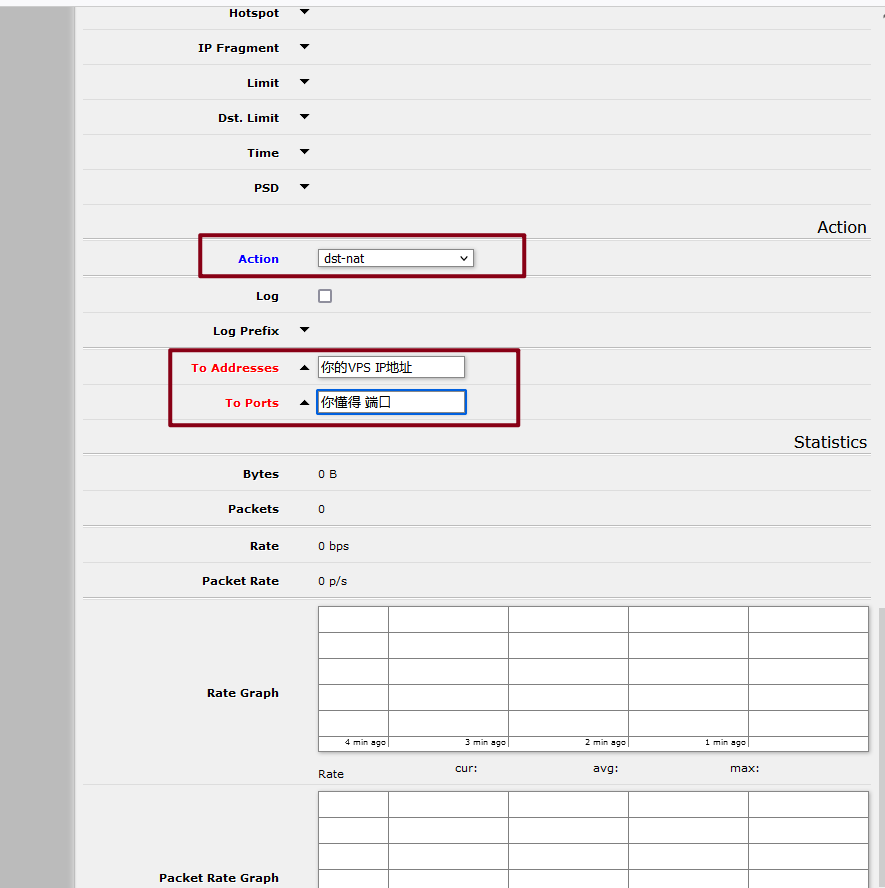Viewport: 885px width, 888px height.
Task: Expand the PSD section arrow
Action: click(305, 187)
